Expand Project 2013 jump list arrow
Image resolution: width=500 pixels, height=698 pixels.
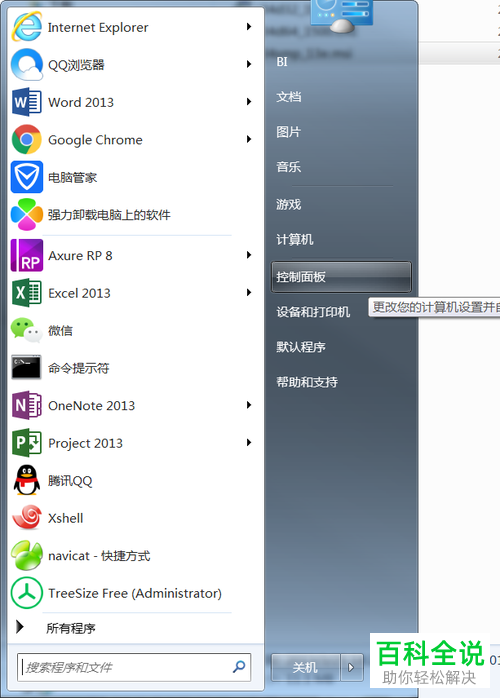249,442
